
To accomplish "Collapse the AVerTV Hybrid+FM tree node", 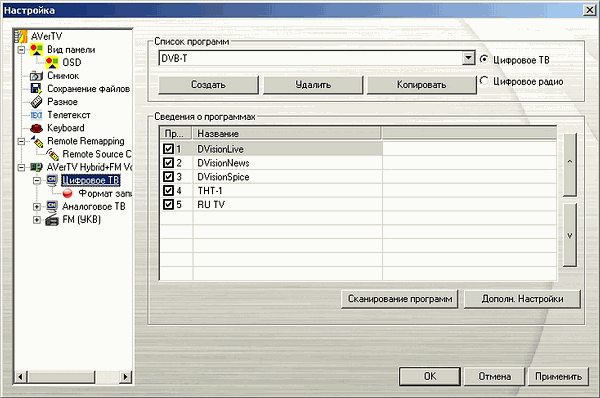I will 21,167.
